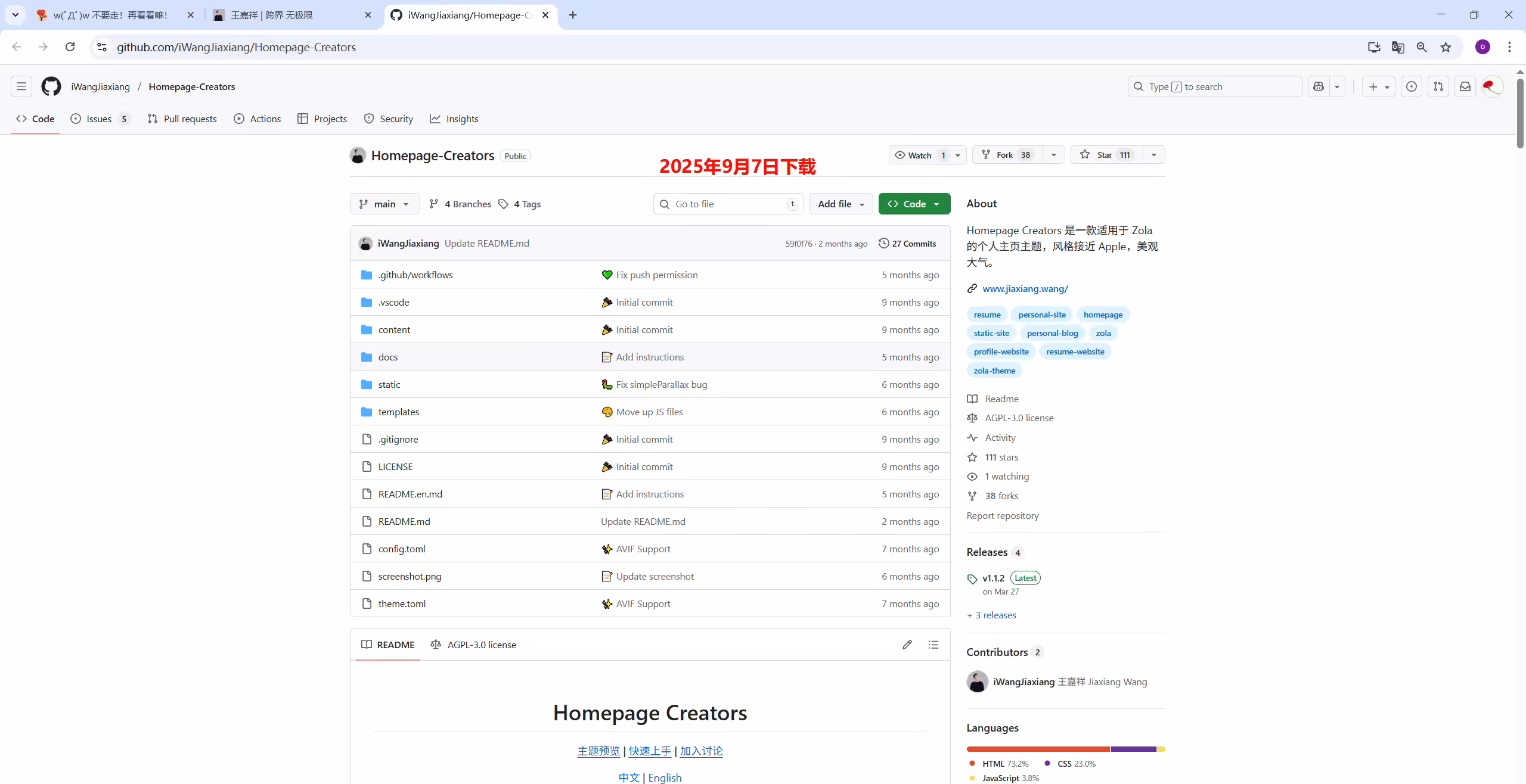The width and height of the screenshot is (1526, 784).
Task: Open the README outline list icon
Action: pyautogui.click(x=933, y=645)
